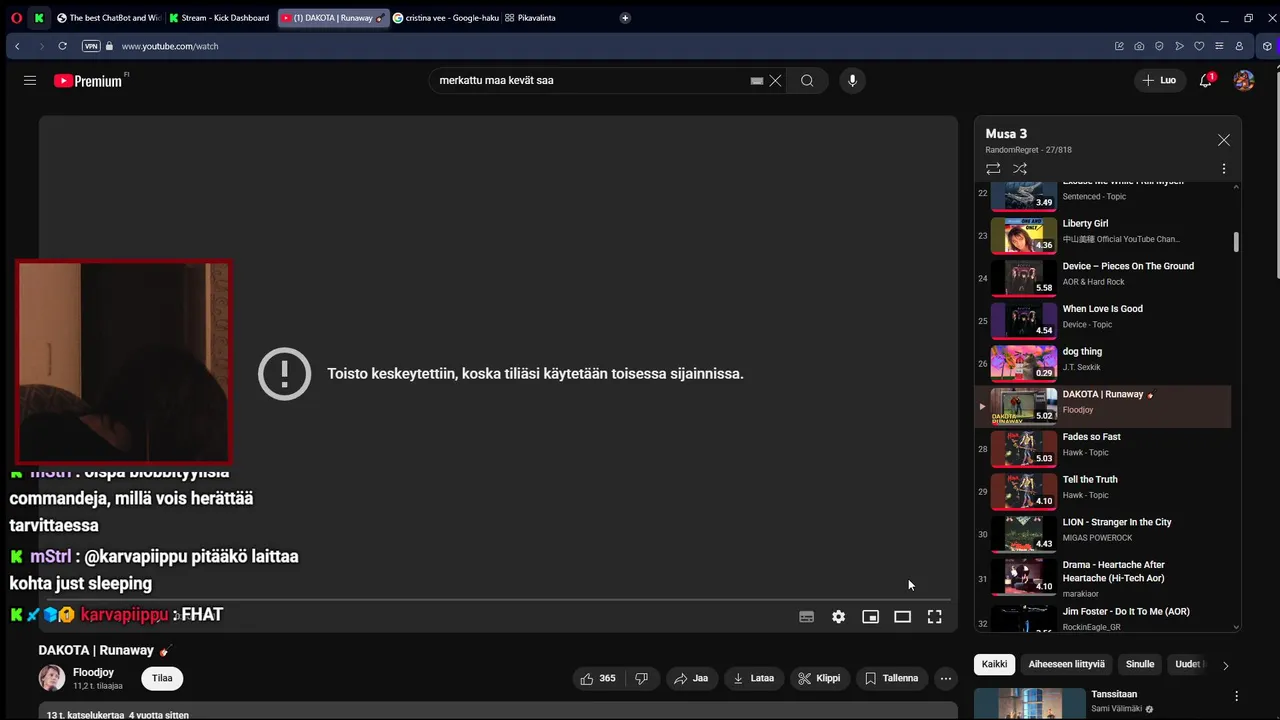Viewport: 1280px width, 720px height.
Task: Click the Luo create button
Action: point(1159,80)
